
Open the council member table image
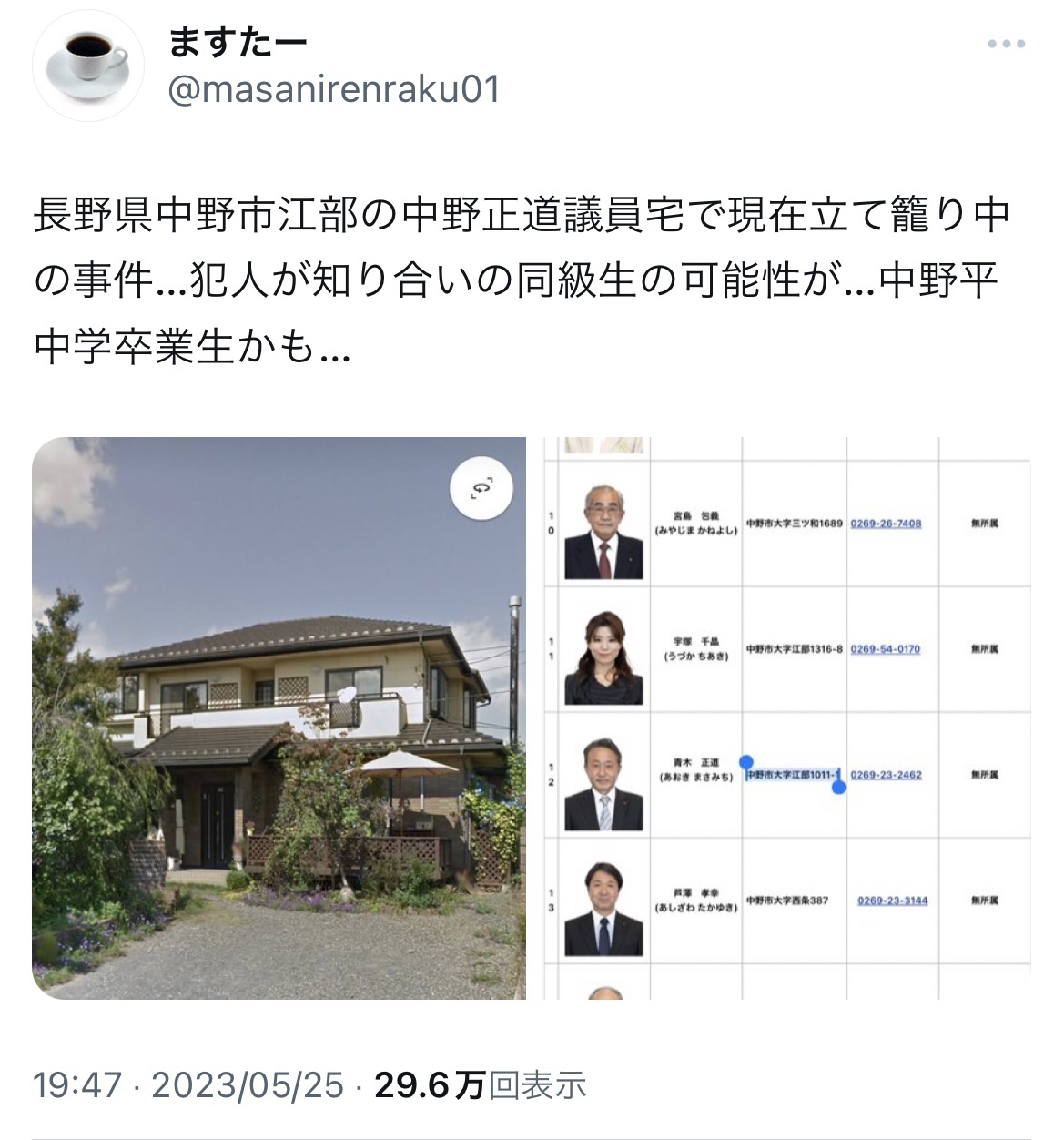pyautogui.click(x=787, y=718)
